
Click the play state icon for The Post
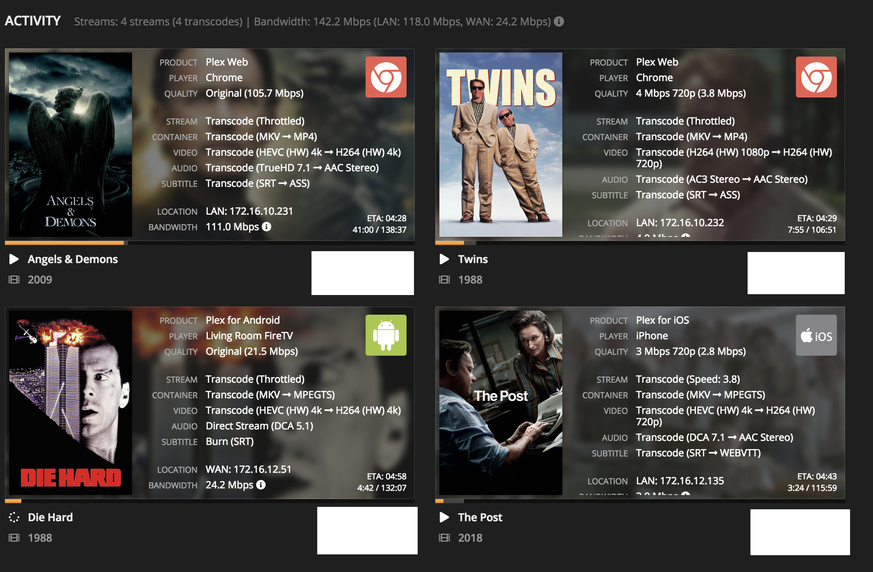pos(444,517)
